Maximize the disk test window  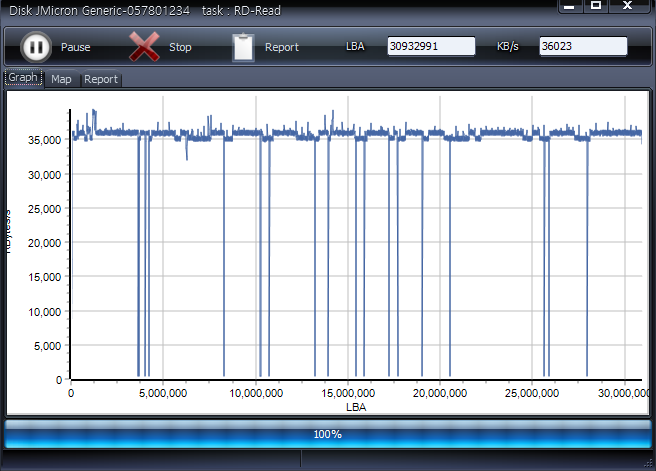click(x=596, y=6)
